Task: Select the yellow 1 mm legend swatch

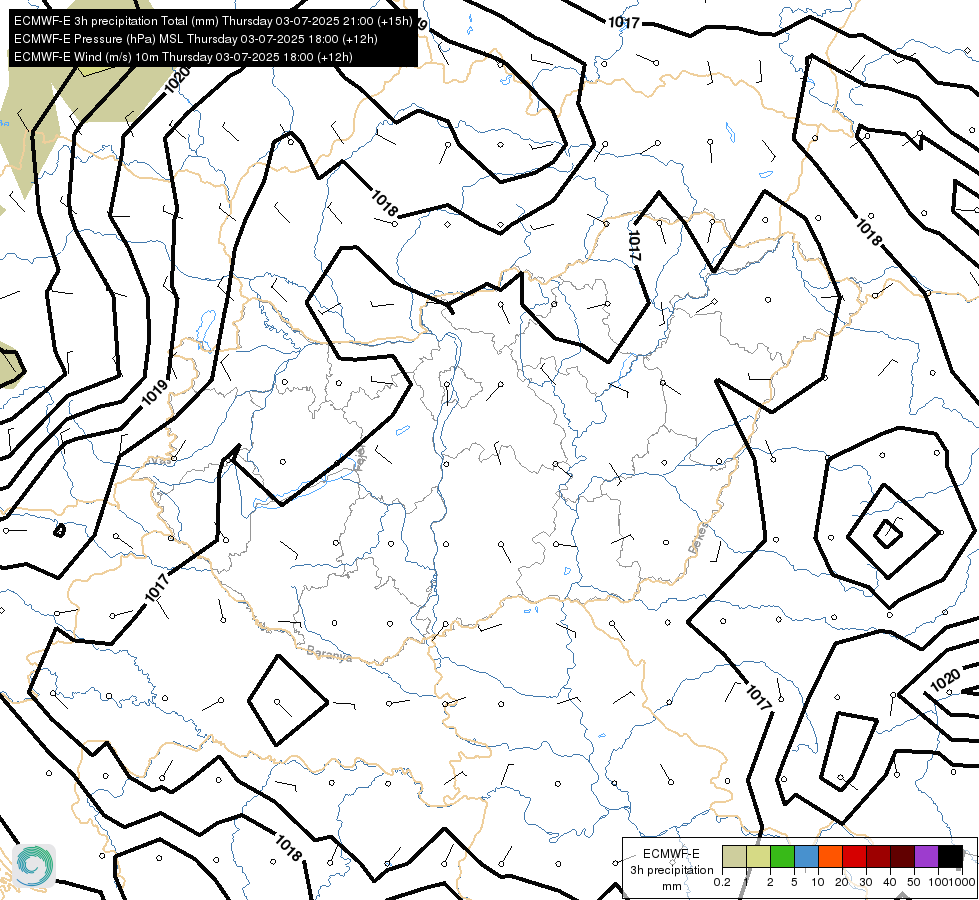Action: pos(758,857)
